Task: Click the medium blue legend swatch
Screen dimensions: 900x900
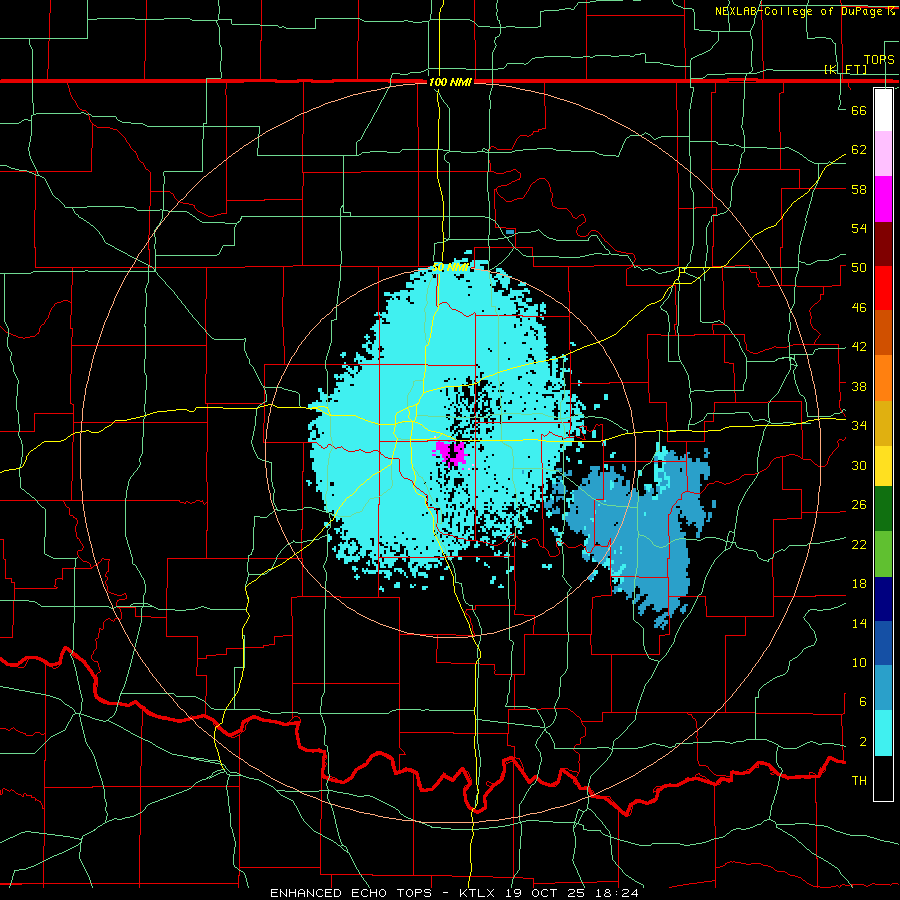Action: point(883,644)
